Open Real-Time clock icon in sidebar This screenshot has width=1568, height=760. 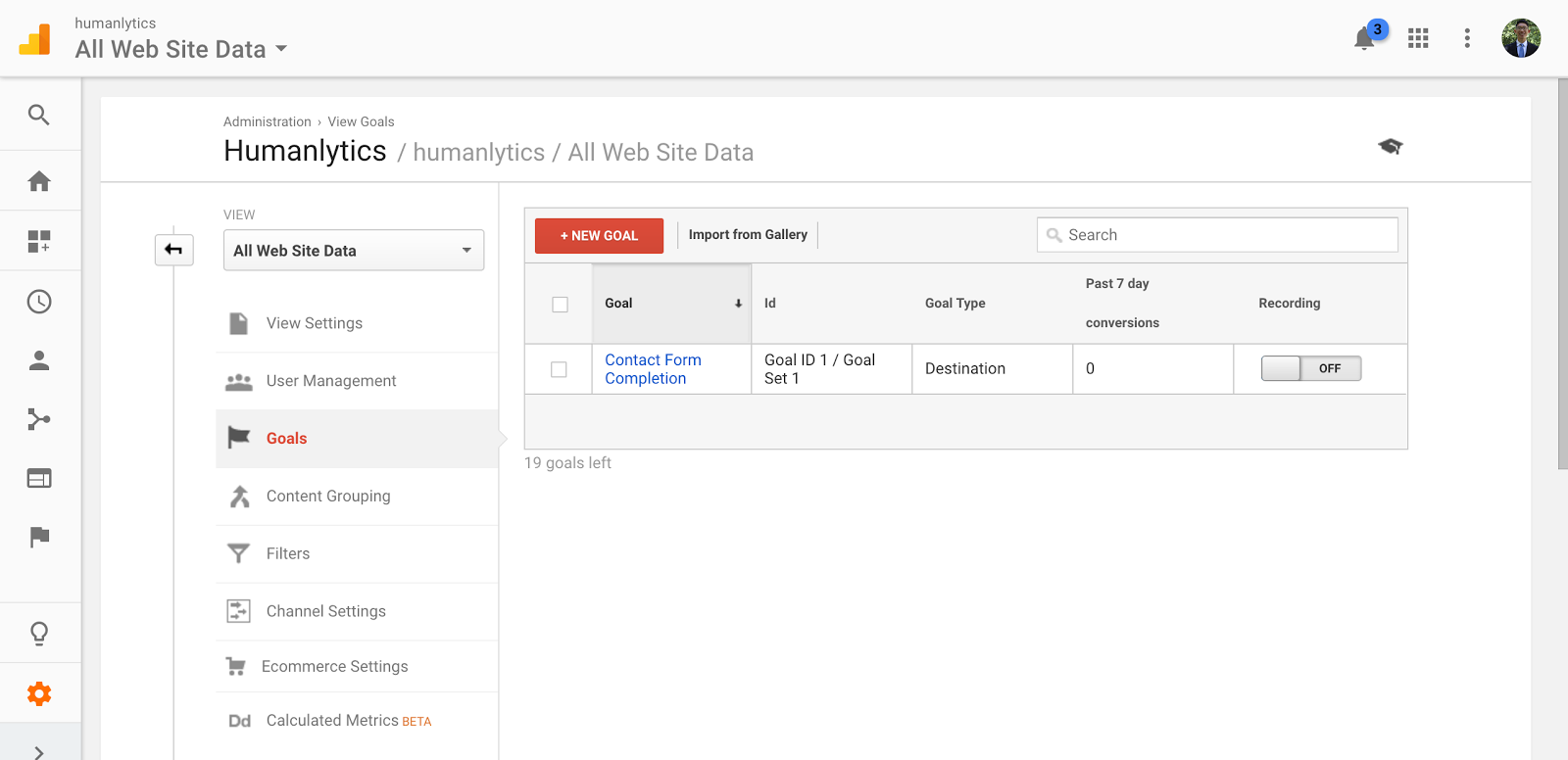point(39,302)
